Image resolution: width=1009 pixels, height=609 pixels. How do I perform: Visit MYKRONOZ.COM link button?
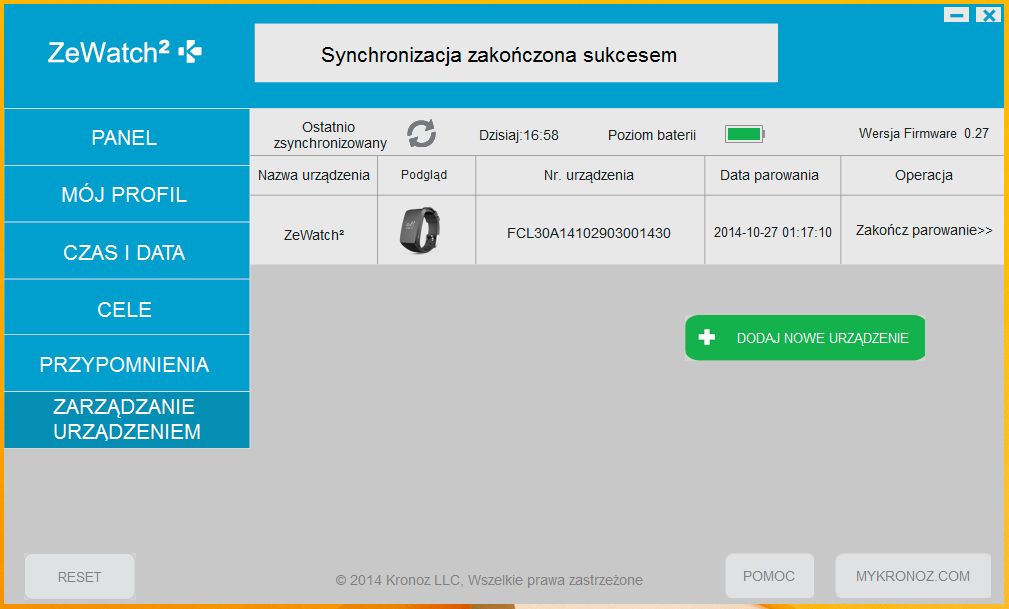913,576
